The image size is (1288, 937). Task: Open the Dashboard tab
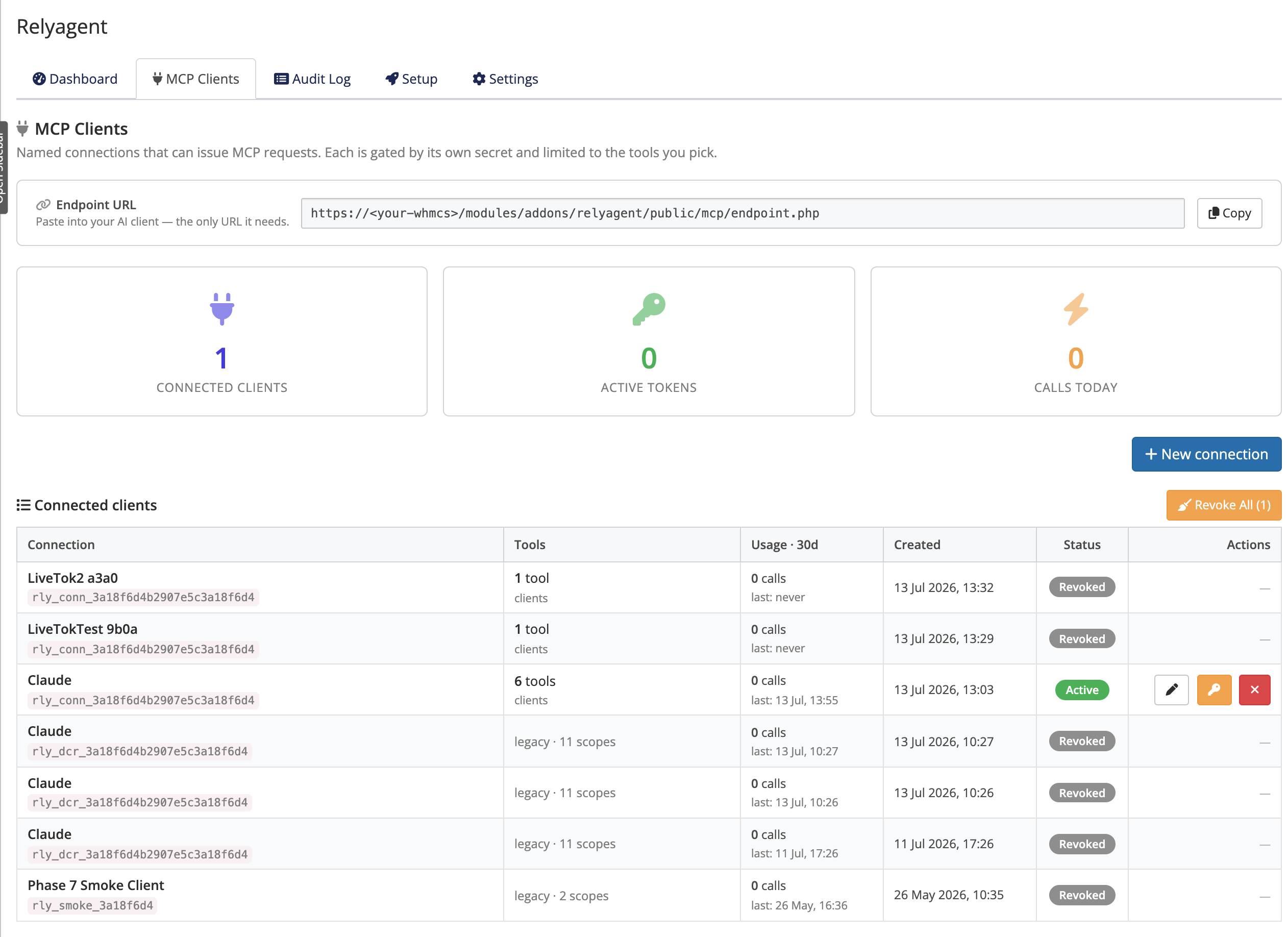coord(75,79)
